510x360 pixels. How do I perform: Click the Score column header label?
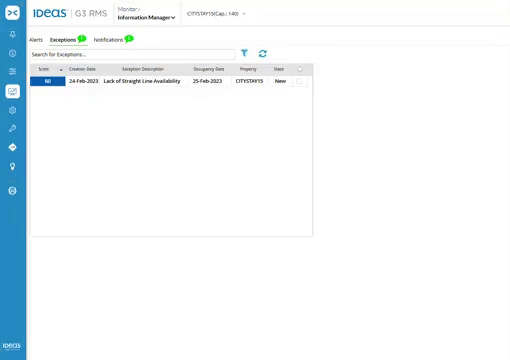point(44,69)
